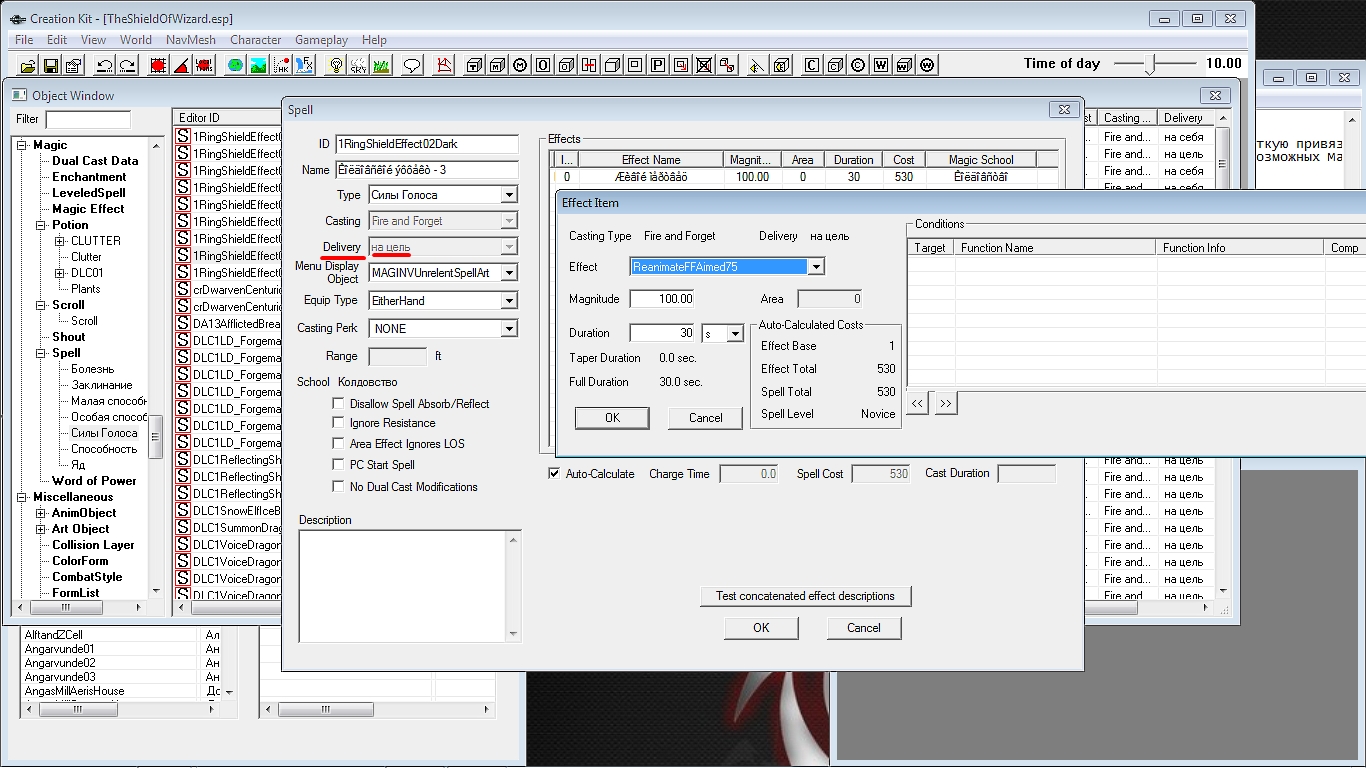Open the Effect dropdown in Effect Item
This screenshot has width=1366, height=768.
click(x=816, y=267)
